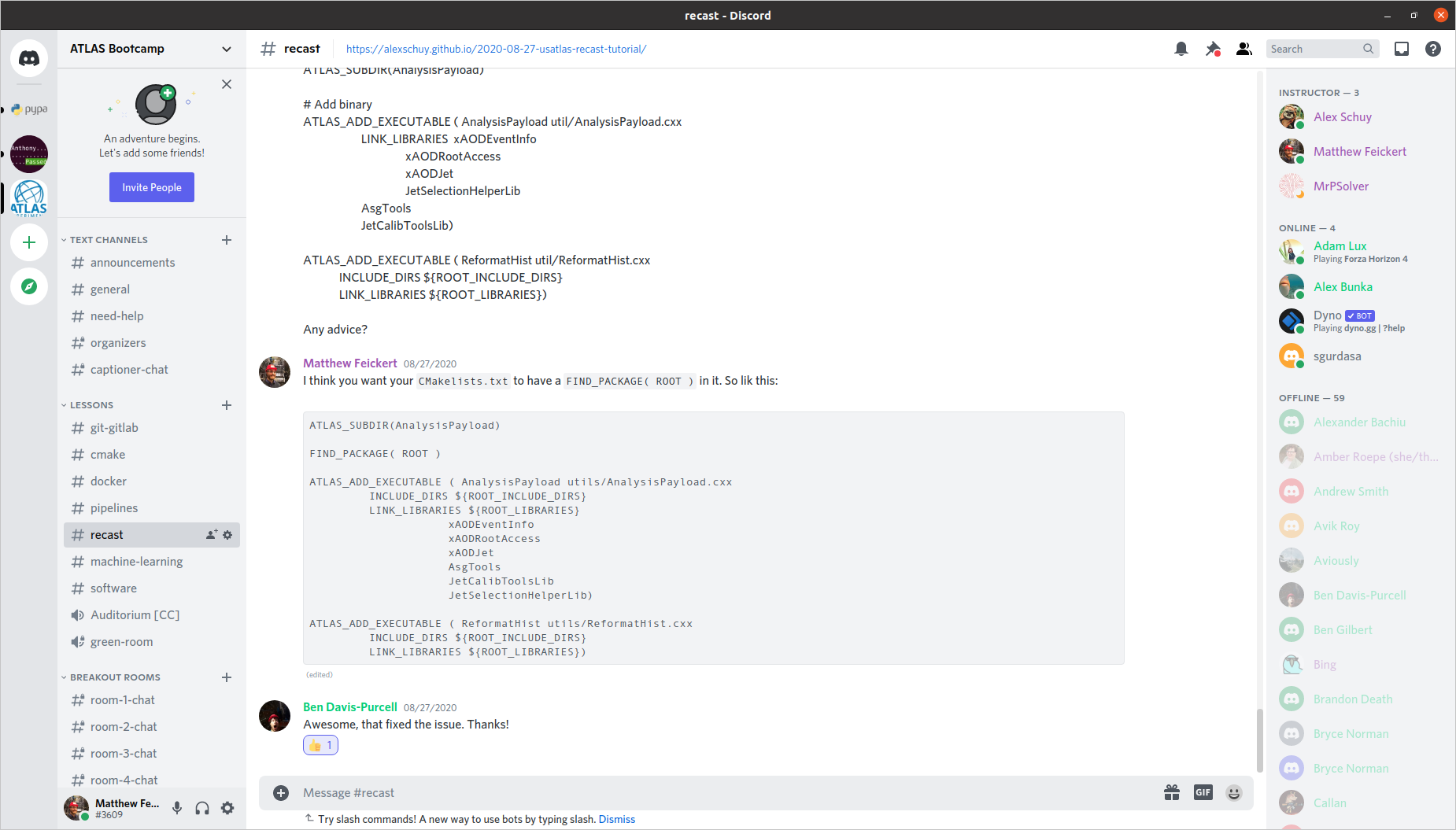The height and width of the screenshot is (830, 1456).
Task: Create channel in Text Channels
Action: pyautogui.click(x=227, y=240)
